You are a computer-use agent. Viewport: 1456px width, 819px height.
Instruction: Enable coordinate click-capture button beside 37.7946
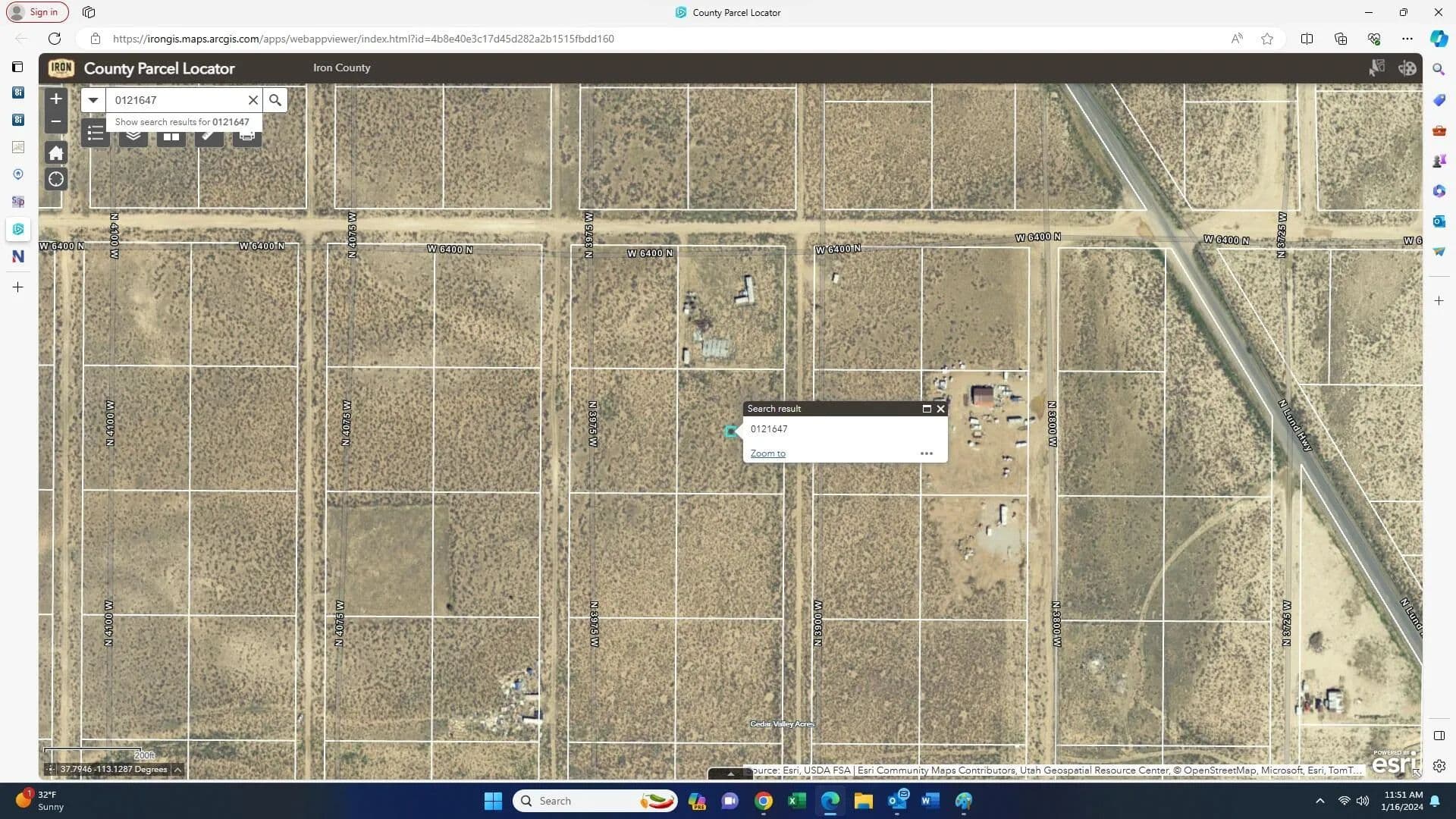[50, 770]
